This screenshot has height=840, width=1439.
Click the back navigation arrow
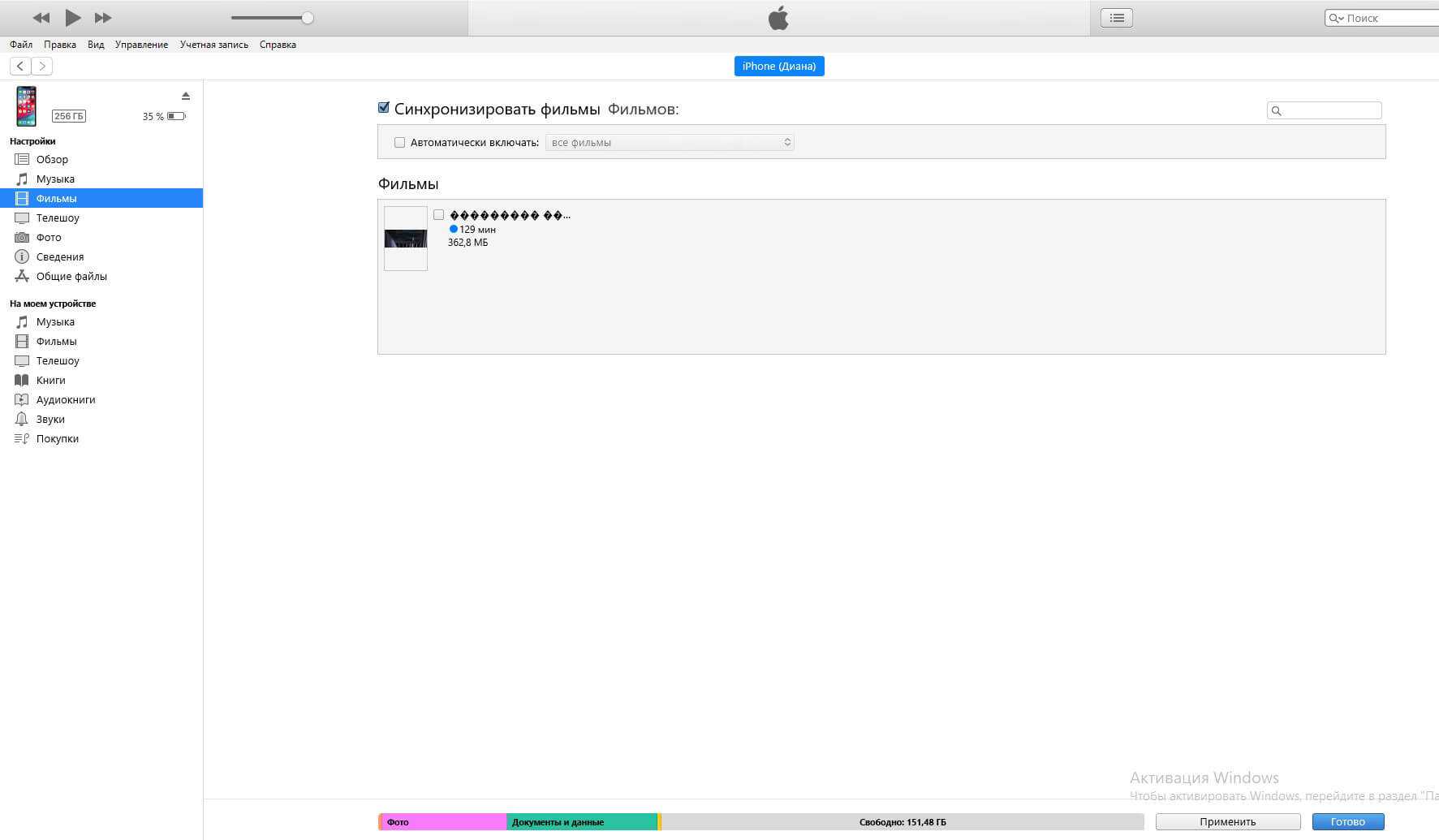[x=20, y=66]
